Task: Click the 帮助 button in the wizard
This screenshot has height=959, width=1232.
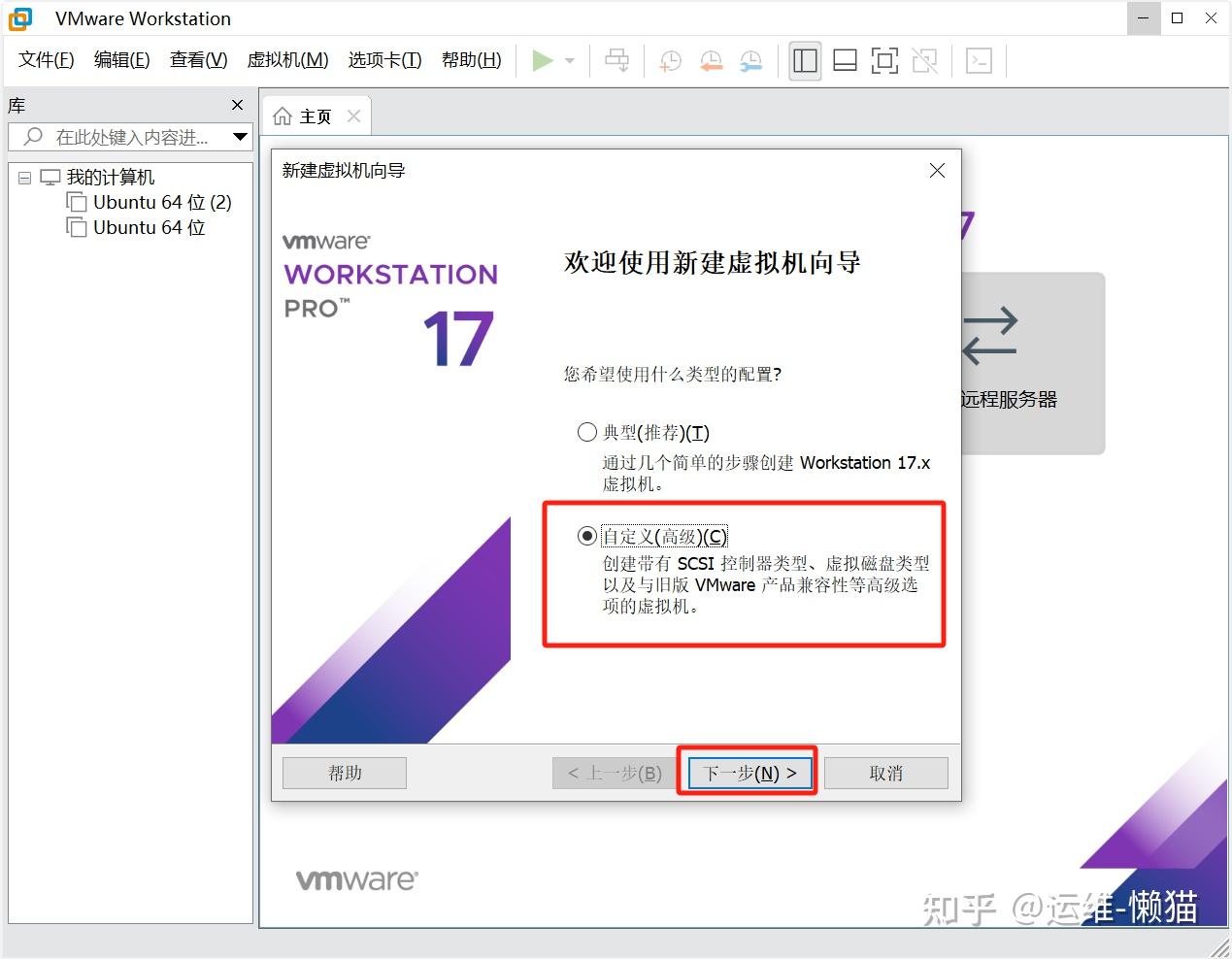Action: point(344,772)
